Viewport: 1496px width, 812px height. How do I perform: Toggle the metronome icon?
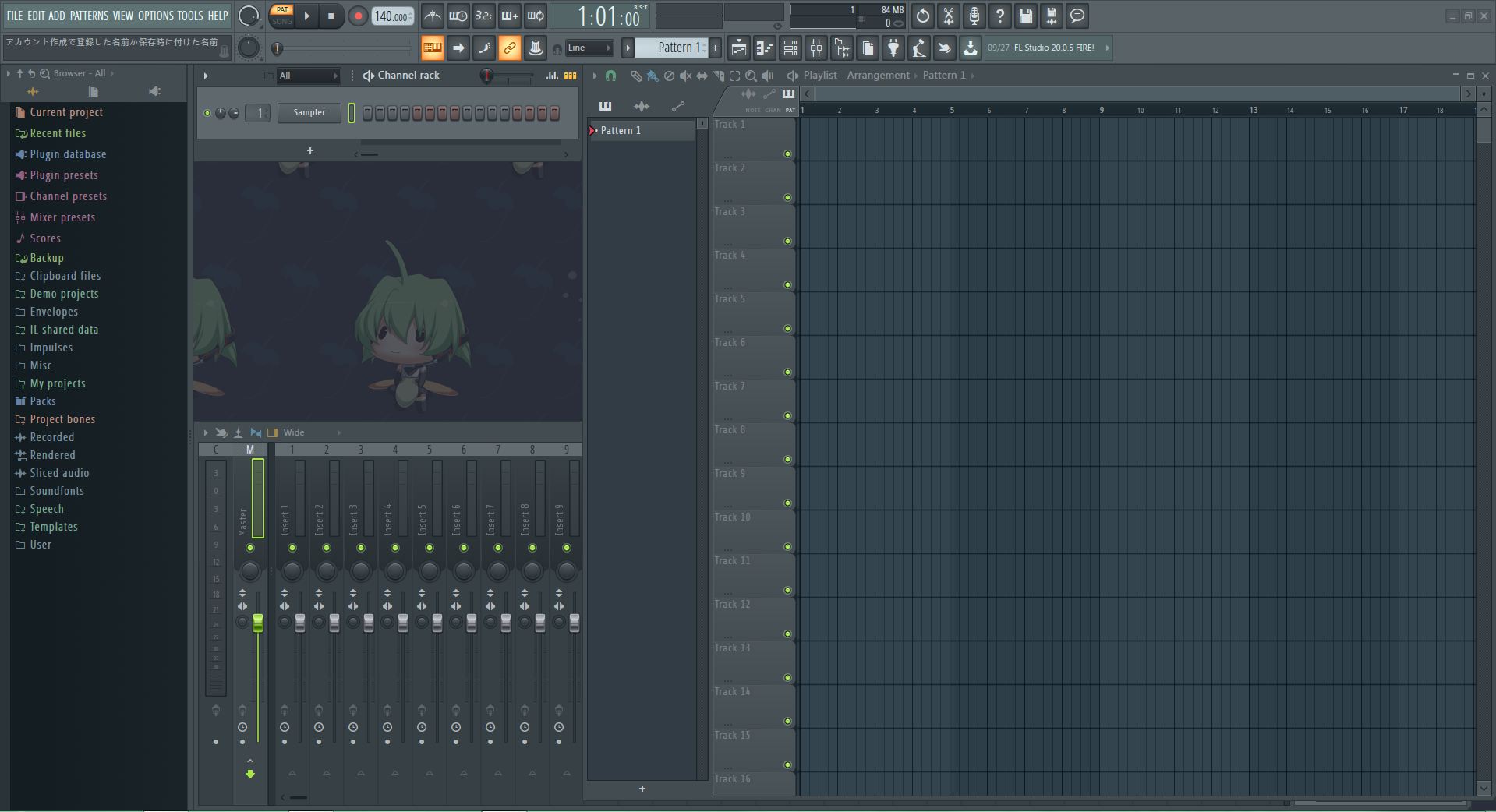click(433, 16)
